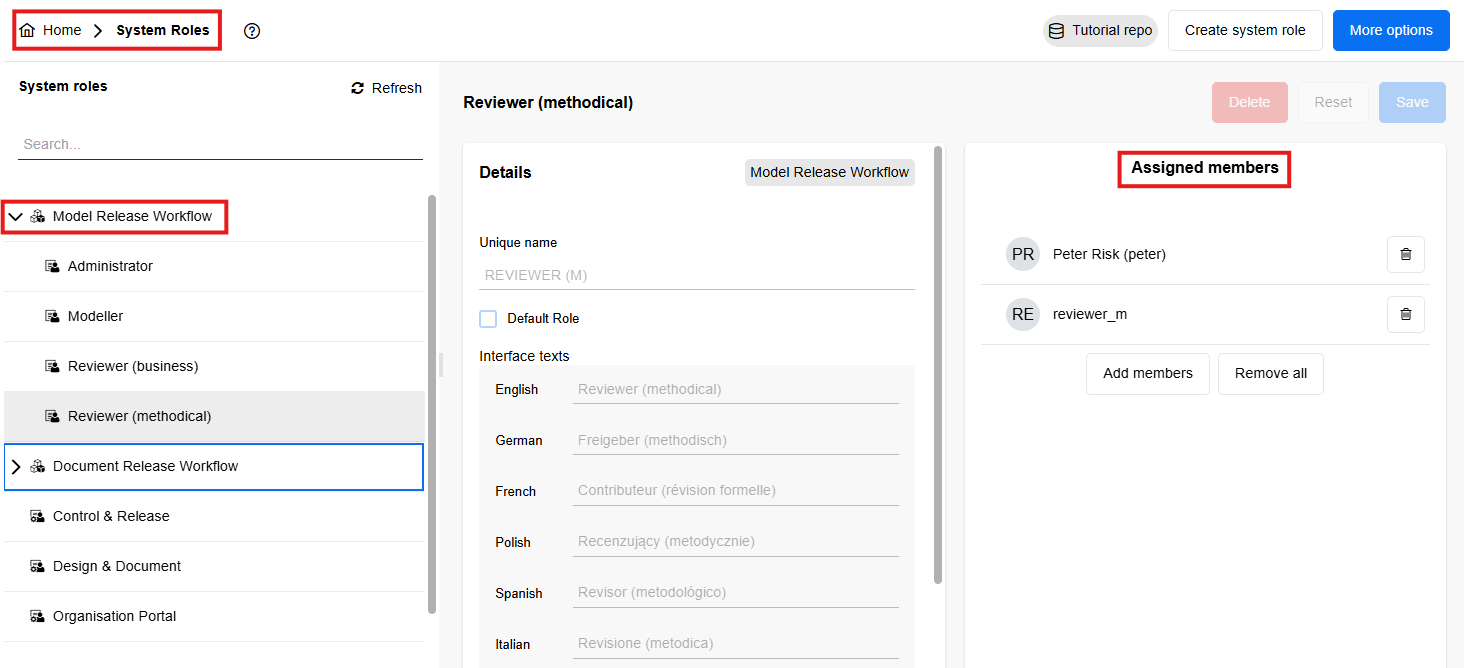Click the repository icon on the Tutorial repo button
The width and height of the screenshot is (1464, 668).
click(x=1056, y=30)
